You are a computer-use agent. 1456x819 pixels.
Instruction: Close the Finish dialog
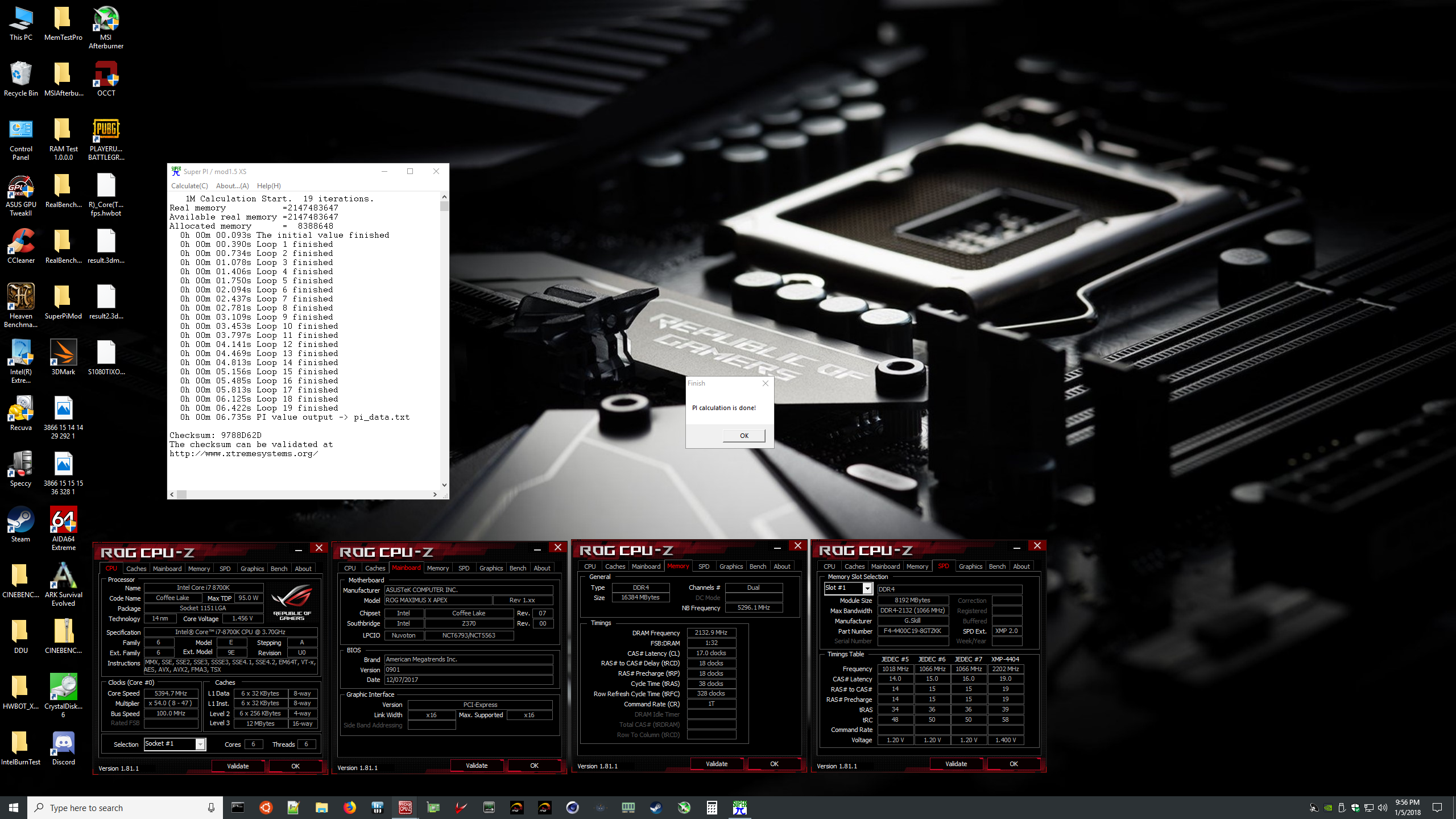click(766, 383)
